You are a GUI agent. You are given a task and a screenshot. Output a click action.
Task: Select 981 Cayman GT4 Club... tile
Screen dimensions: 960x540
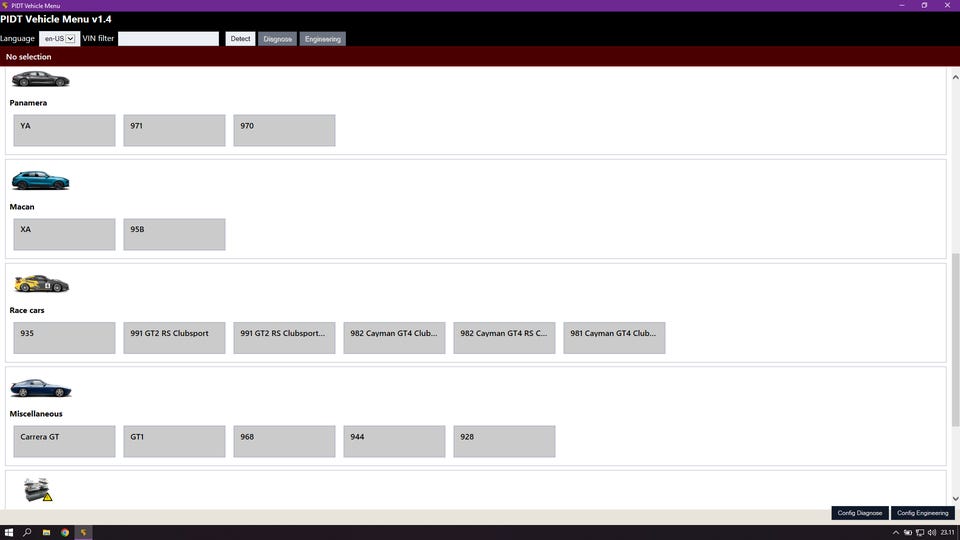(614, 338)
